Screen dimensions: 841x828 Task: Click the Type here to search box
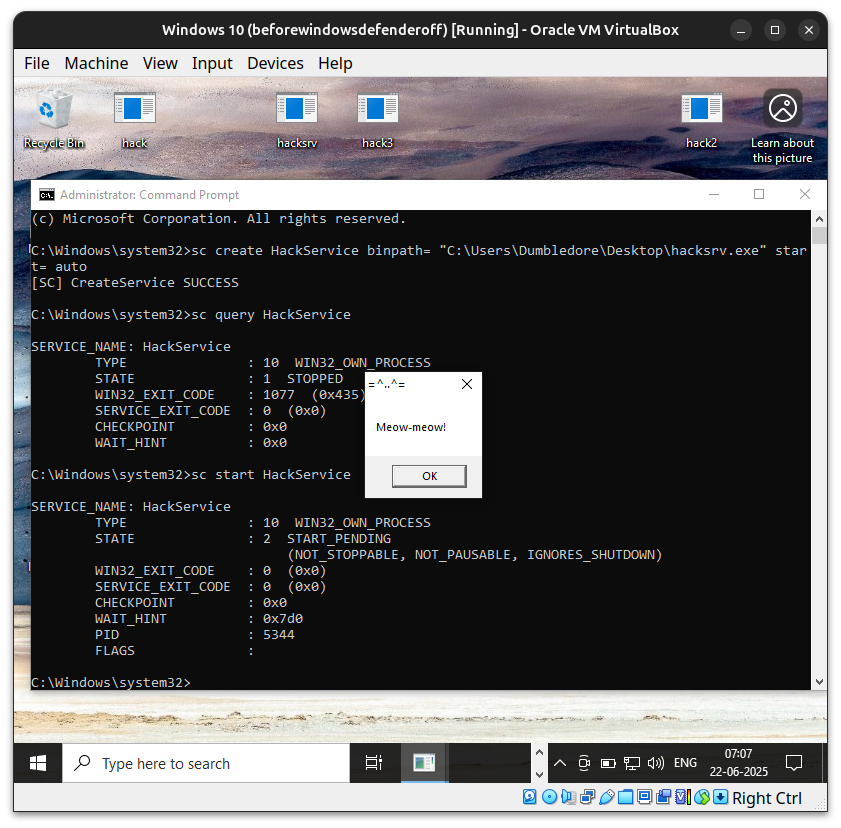coord(206,763)
